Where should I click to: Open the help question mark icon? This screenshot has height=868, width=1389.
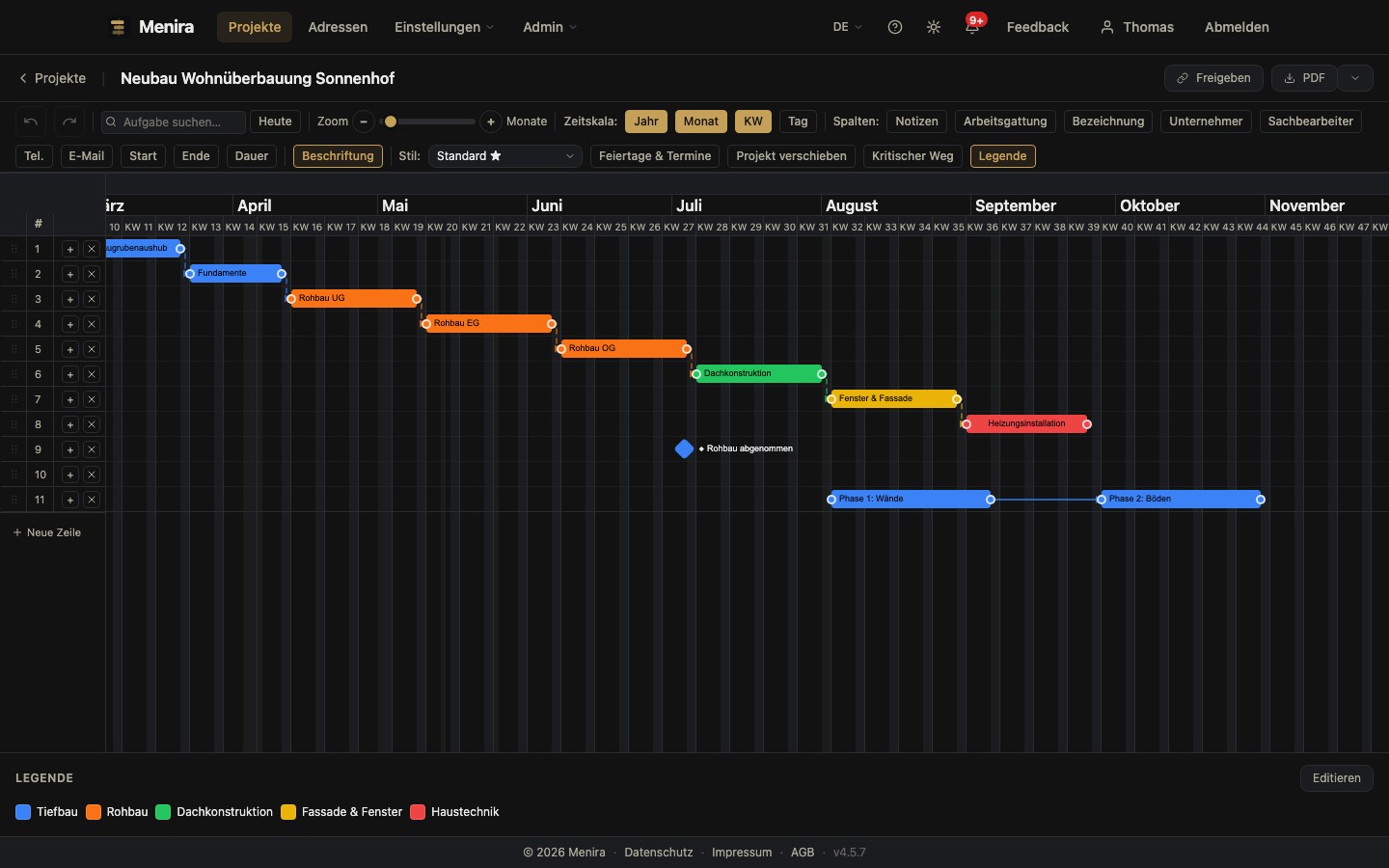pyautogui.click(x=895, y=27)
